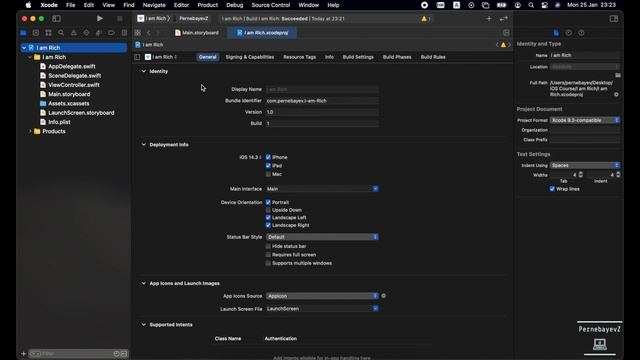Image resolution: width=640 pixels, height=360 pixels.
Task: Toggle code review mode arrows icon
Action: point(504,18)
